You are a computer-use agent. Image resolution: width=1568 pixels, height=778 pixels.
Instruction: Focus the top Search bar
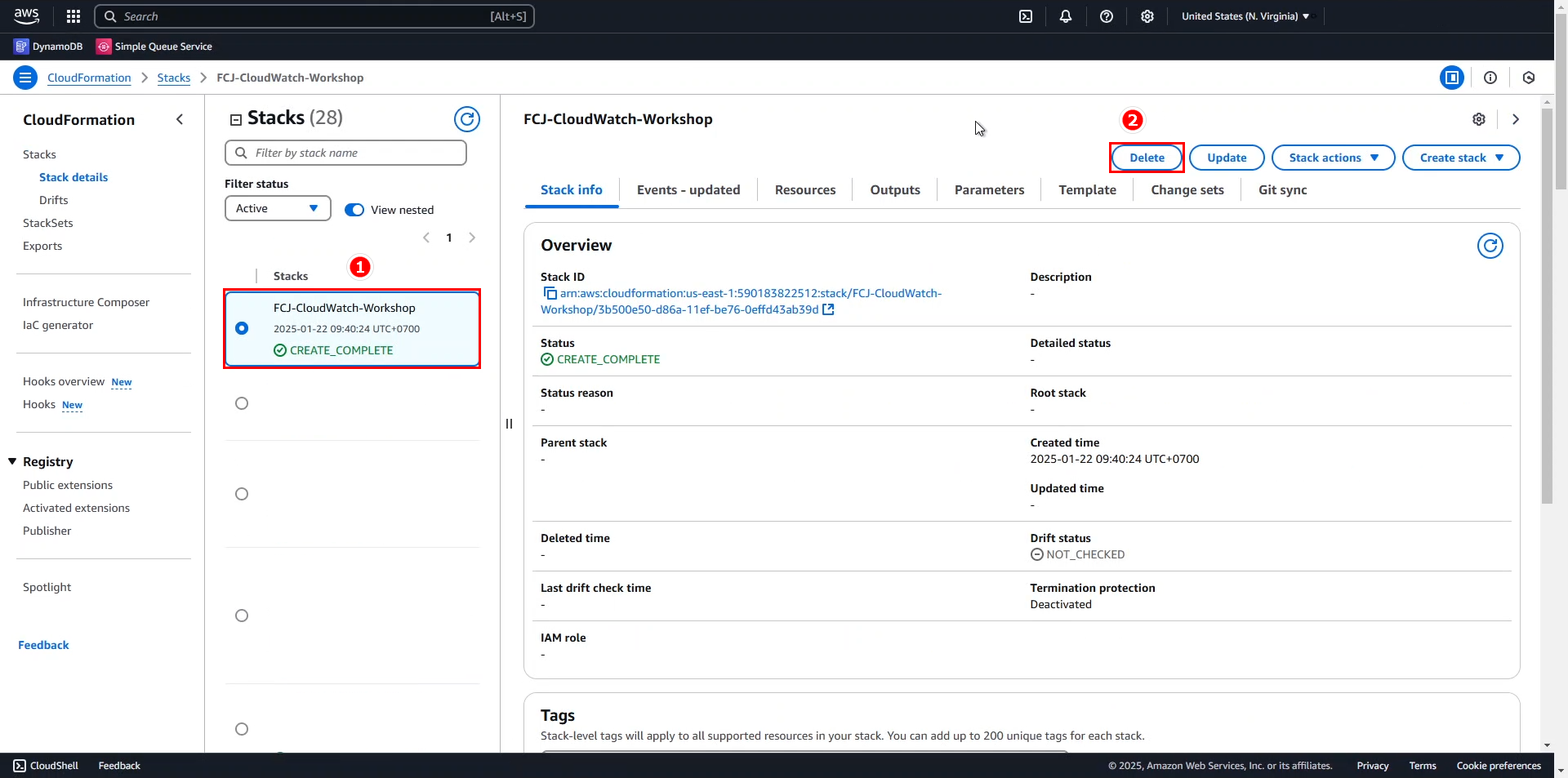tap(314, 16)
